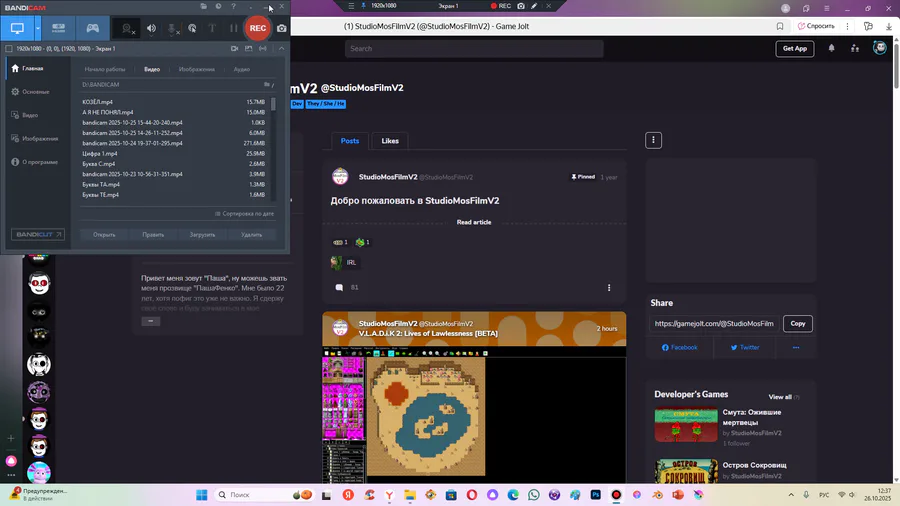
Task: Open profile three-dot options button
Action: [653, 140]
